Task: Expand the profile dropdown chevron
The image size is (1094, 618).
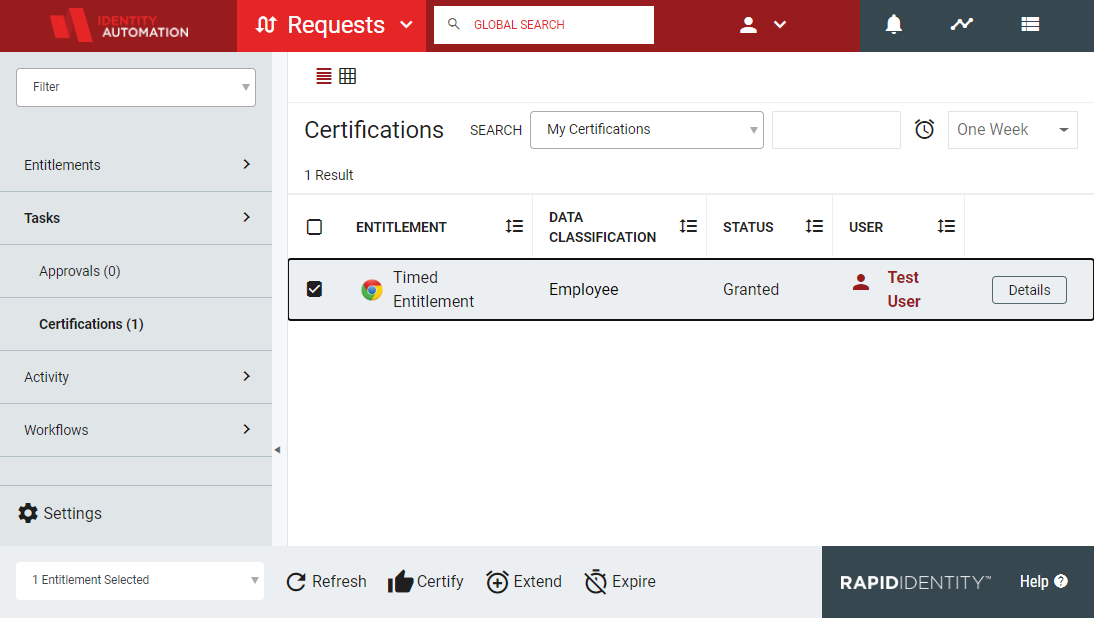Action: click(780, 25)
